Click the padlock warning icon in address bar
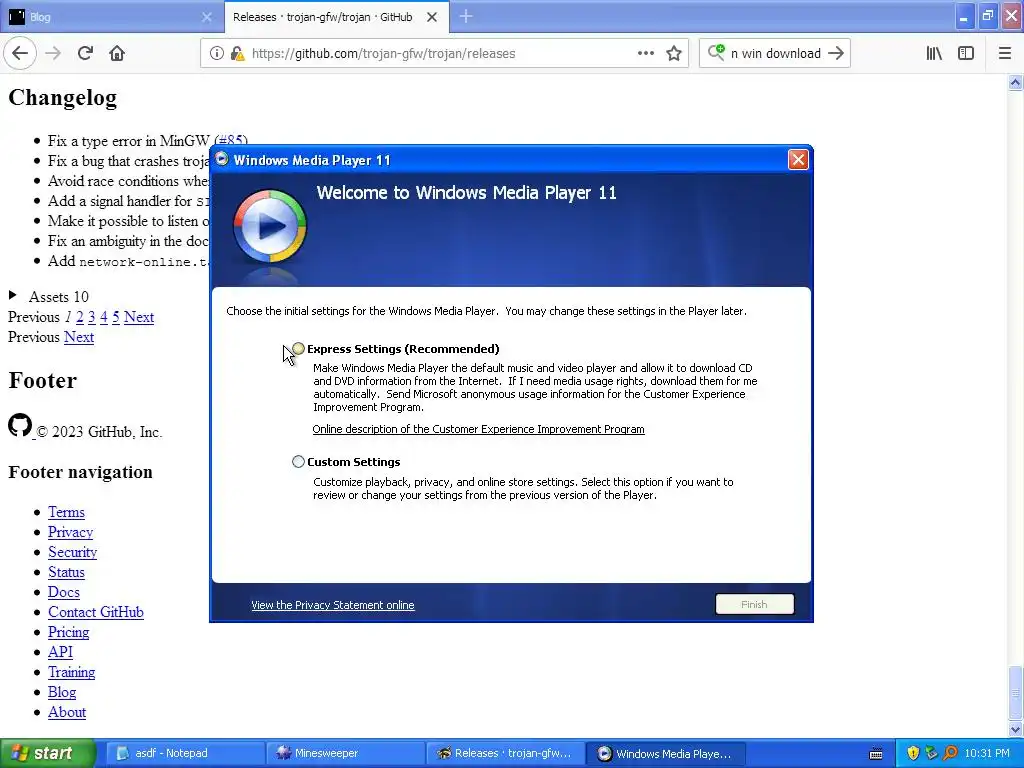The width and height of the screenshot is (1024, 768). point(238,54)
